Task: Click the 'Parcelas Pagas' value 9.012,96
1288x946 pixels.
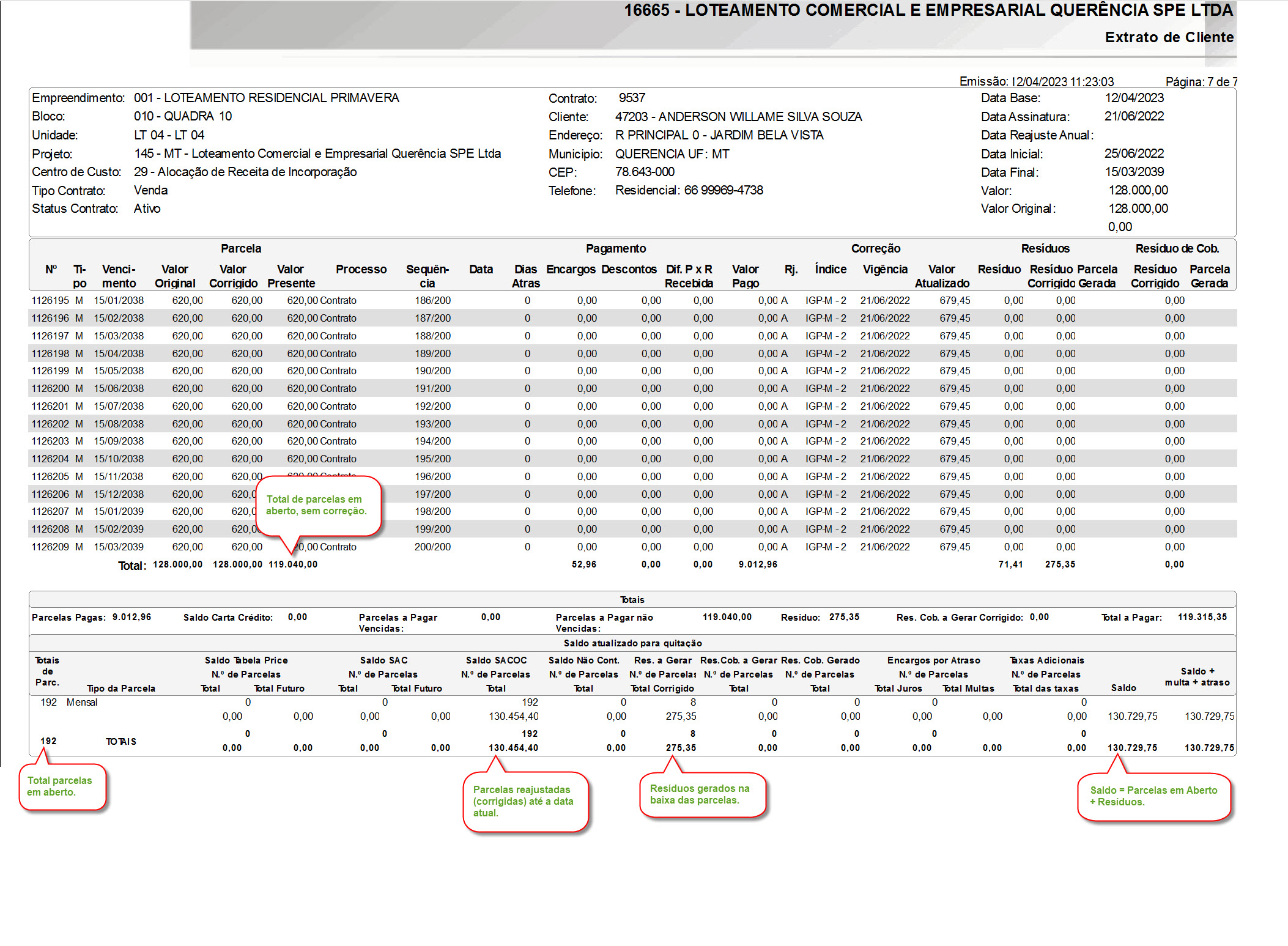Action: tap(131, 617)
